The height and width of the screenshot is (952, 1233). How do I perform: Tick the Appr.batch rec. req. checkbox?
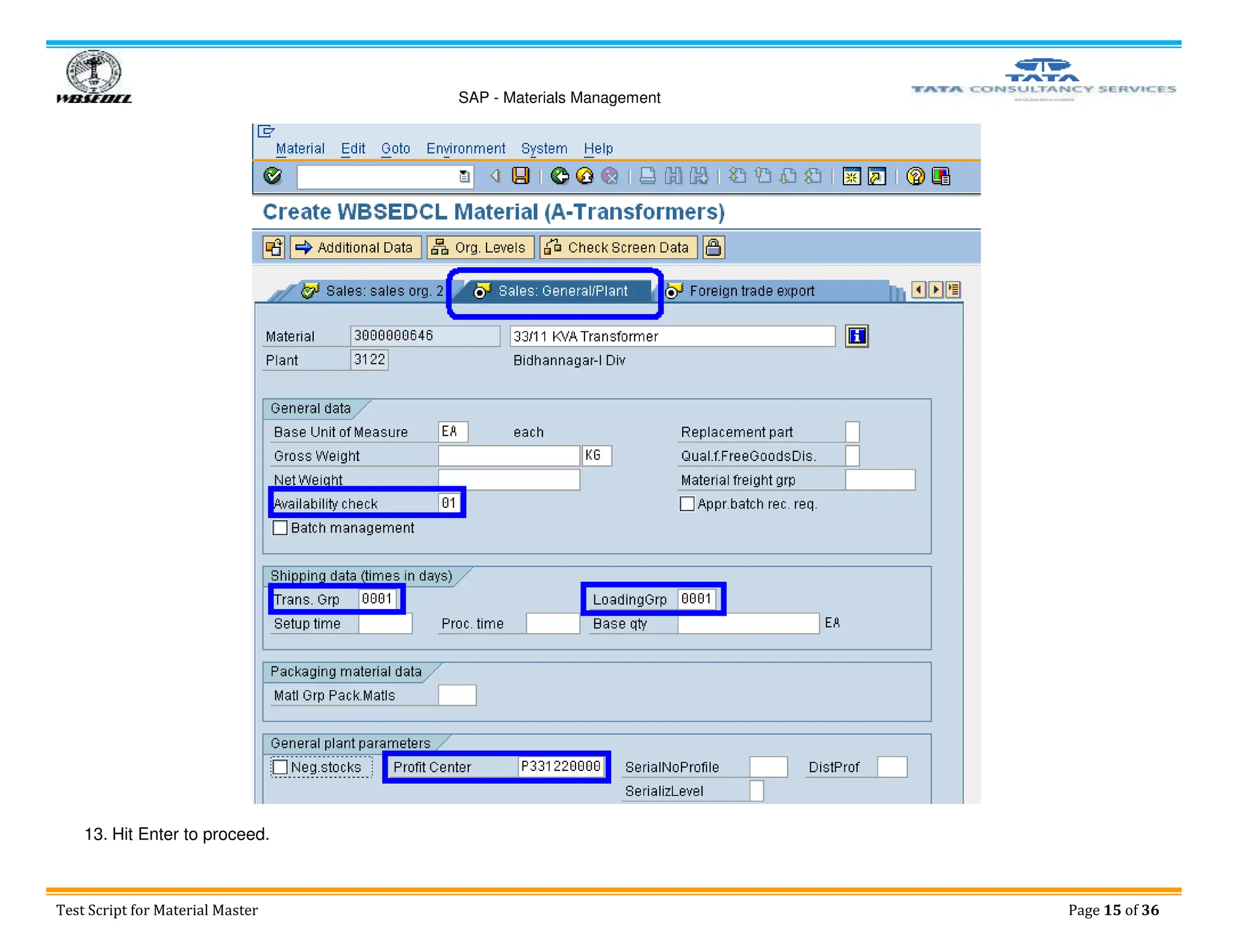tap(687, 504)
